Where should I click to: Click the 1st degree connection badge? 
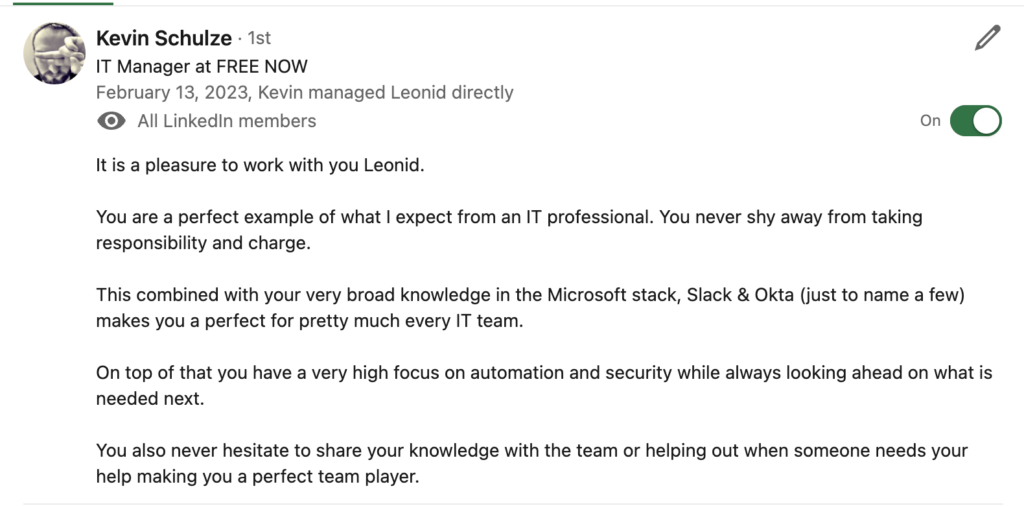259,39
